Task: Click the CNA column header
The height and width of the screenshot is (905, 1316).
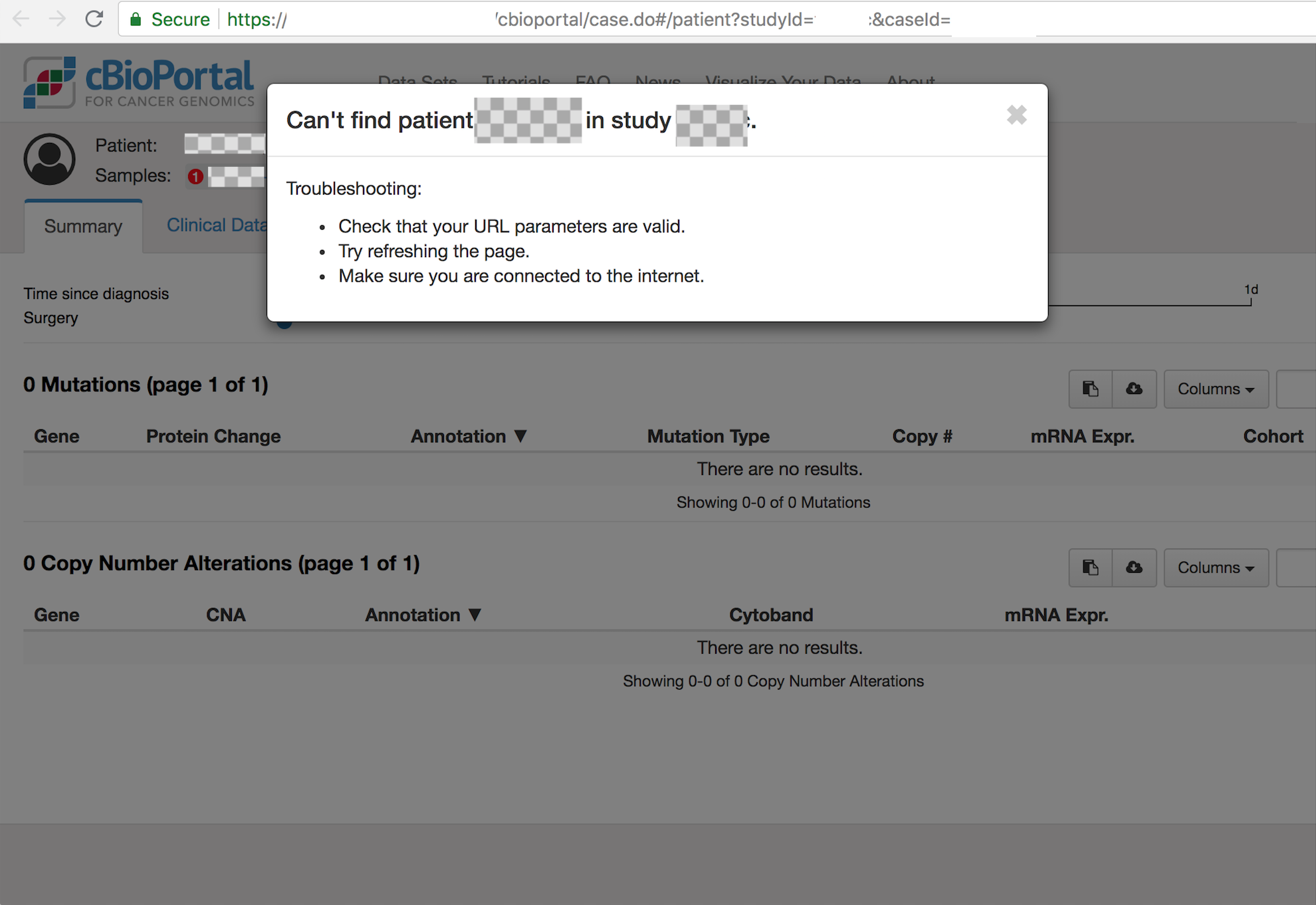Action: click(226, 615)
